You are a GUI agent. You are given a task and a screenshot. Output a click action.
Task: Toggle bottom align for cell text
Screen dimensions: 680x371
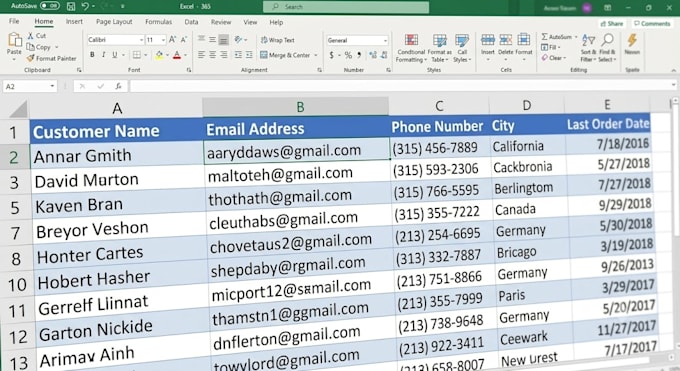pos(223,40)
